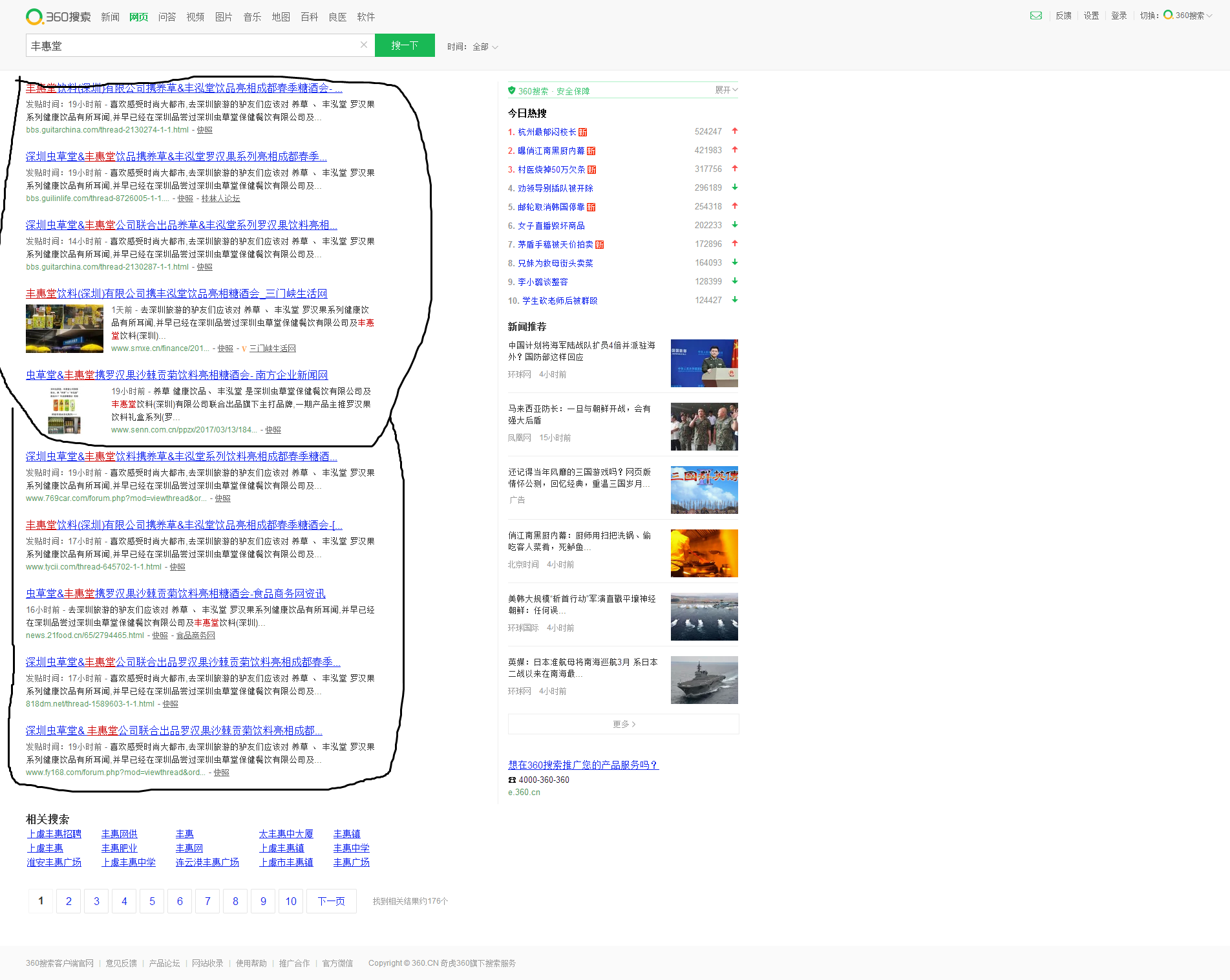
Task: Open 想在360搜索推广您的产品服务 link
Action: pos(583,765)
